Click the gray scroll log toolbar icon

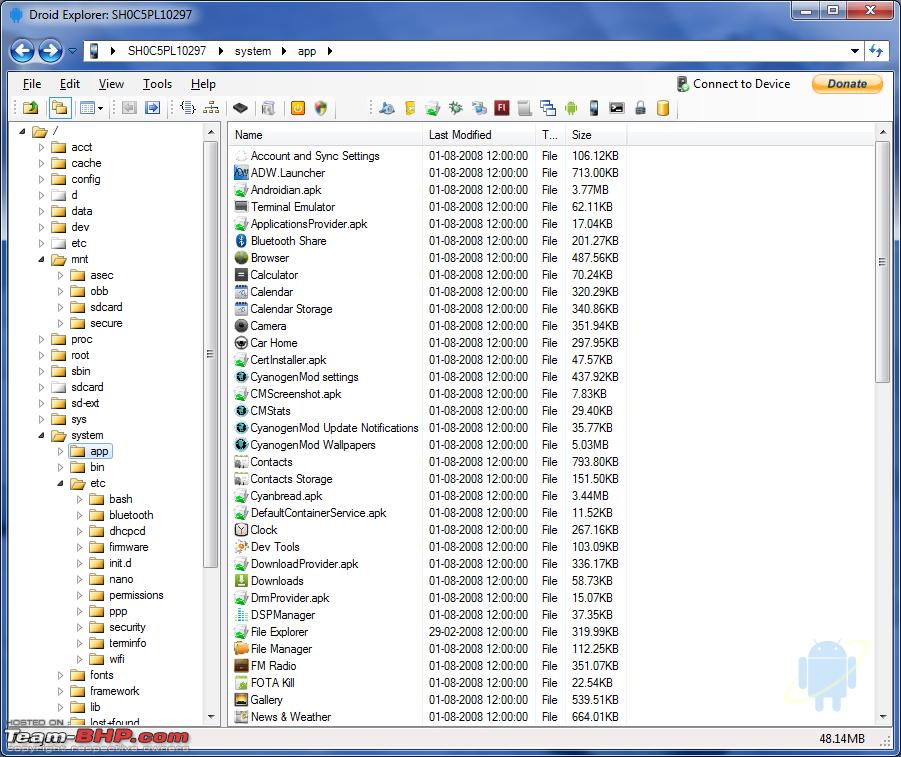pyautogui.click(x=525, y=107)
